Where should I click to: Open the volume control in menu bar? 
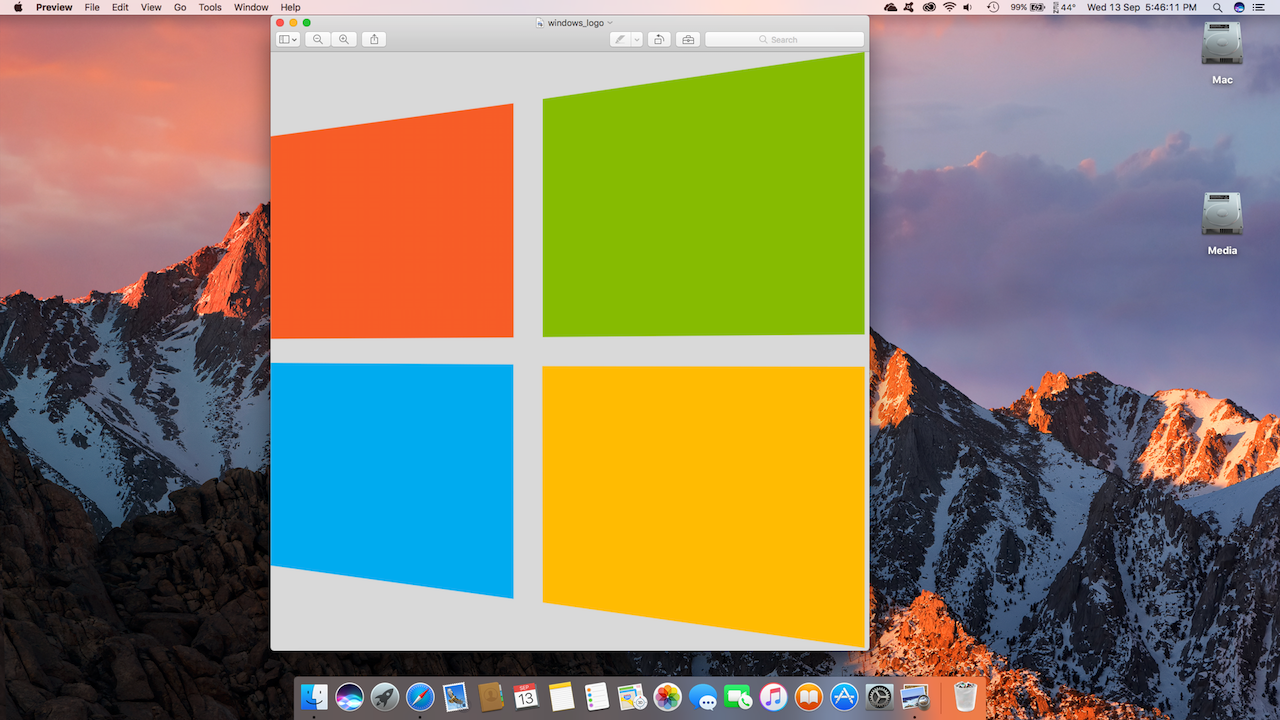[x=968, y=7]
